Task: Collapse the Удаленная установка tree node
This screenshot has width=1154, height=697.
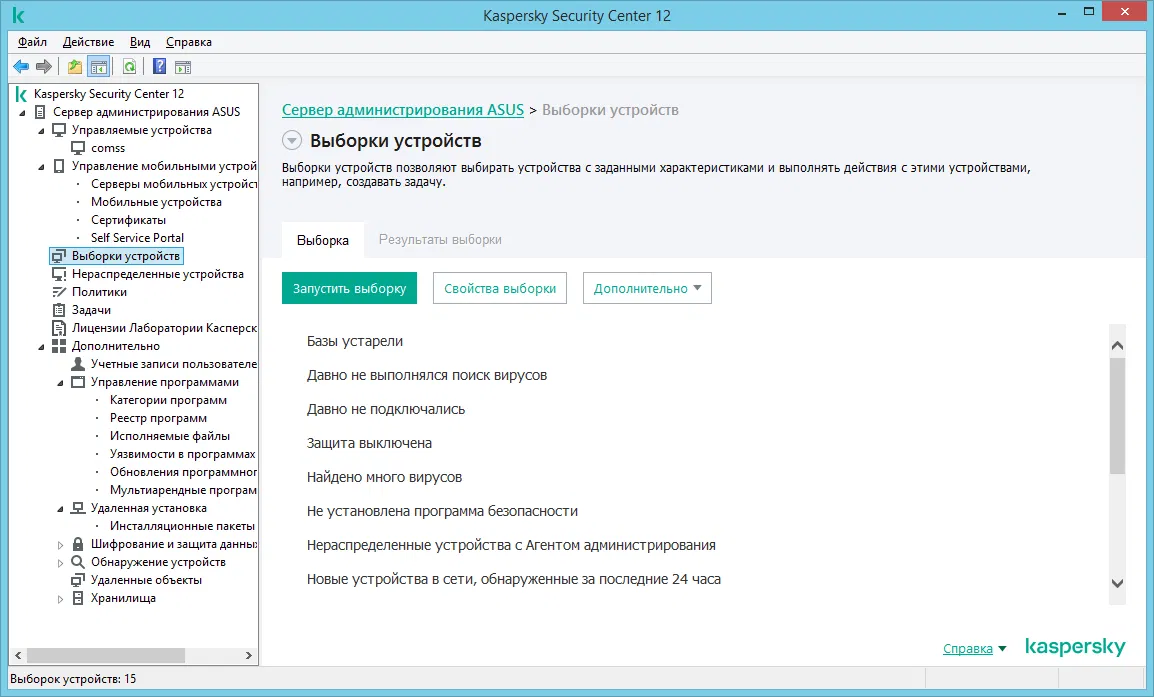Action: pos(60,509)
